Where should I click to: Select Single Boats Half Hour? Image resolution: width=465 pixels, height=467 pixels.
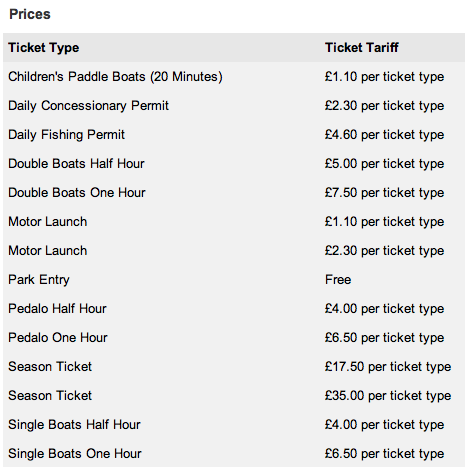[74, 425]
